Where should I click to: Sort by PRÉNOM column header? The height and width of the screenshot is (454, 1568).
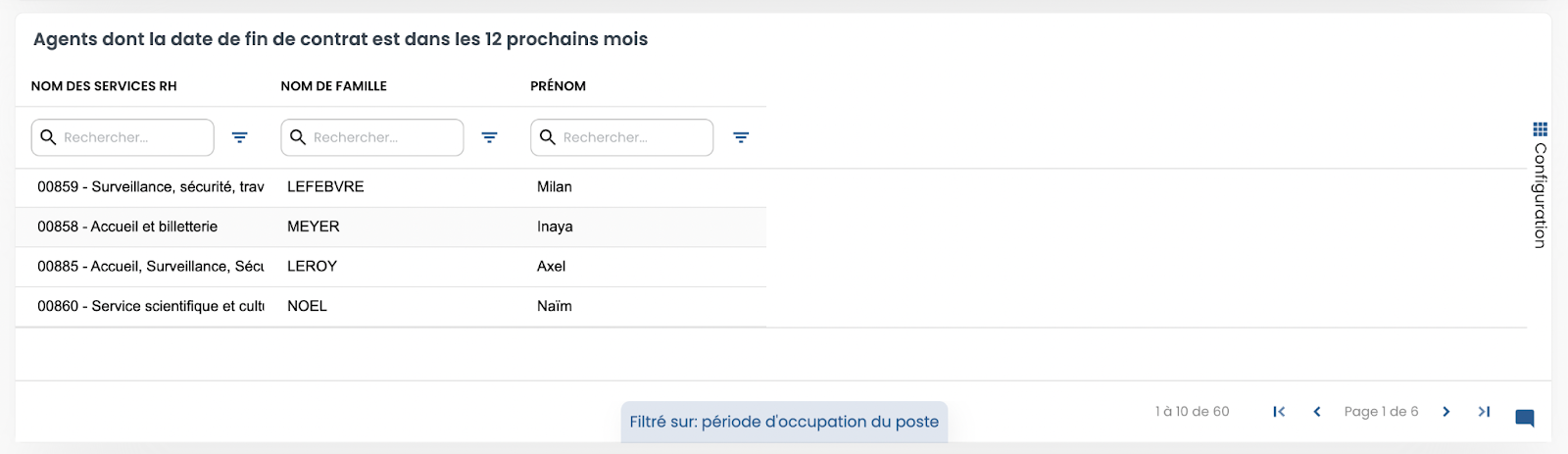coord(558,86)
